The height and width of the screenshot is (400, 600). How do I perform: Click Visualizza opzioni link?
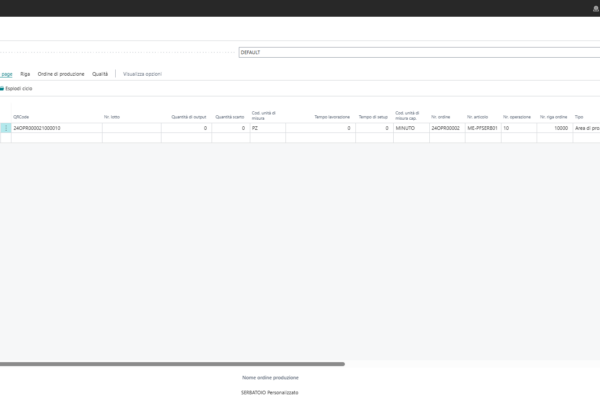[x=142, y=74]
